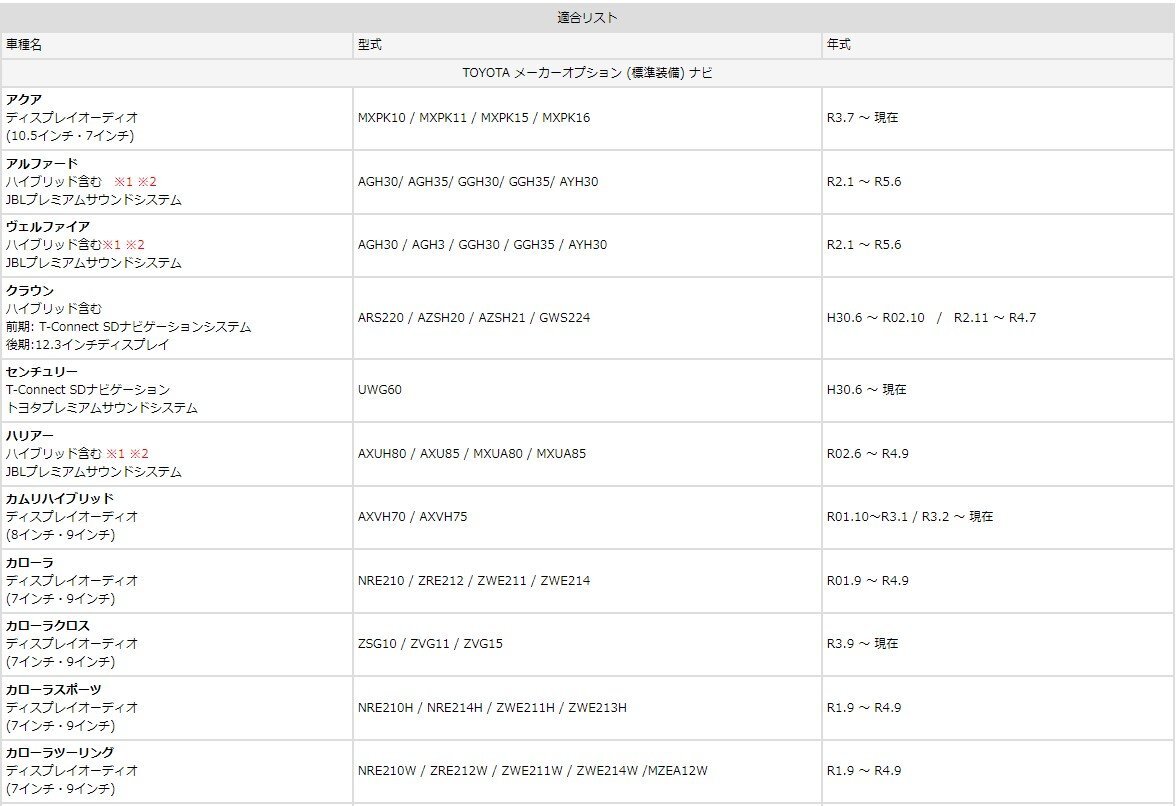
Task: Click the ZSG10 / ZVG11 / ZVG15 model codes
Action: point(430,644)
